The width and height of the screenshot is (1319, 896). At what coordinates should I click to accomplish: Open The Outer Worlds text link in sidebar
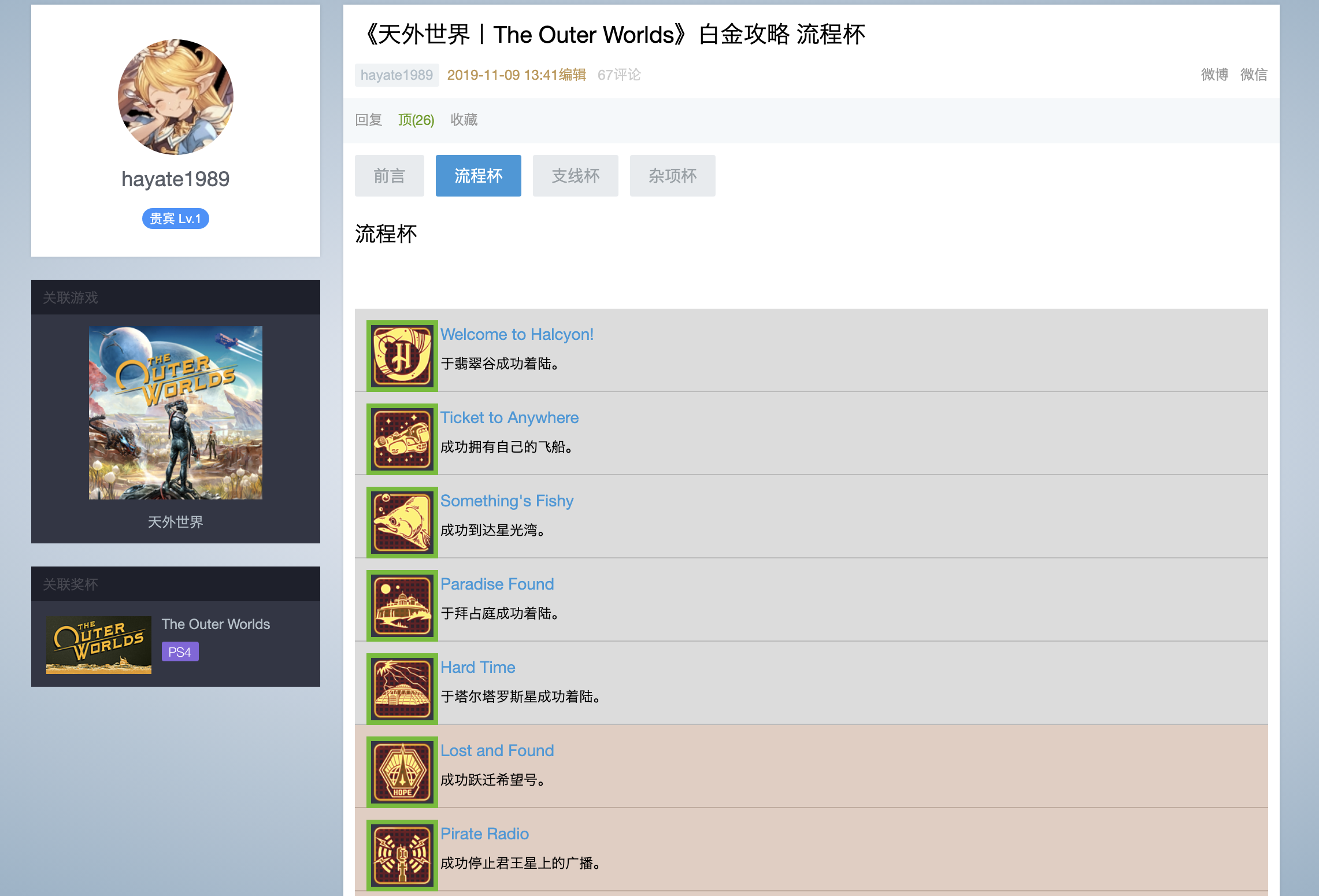216,624
